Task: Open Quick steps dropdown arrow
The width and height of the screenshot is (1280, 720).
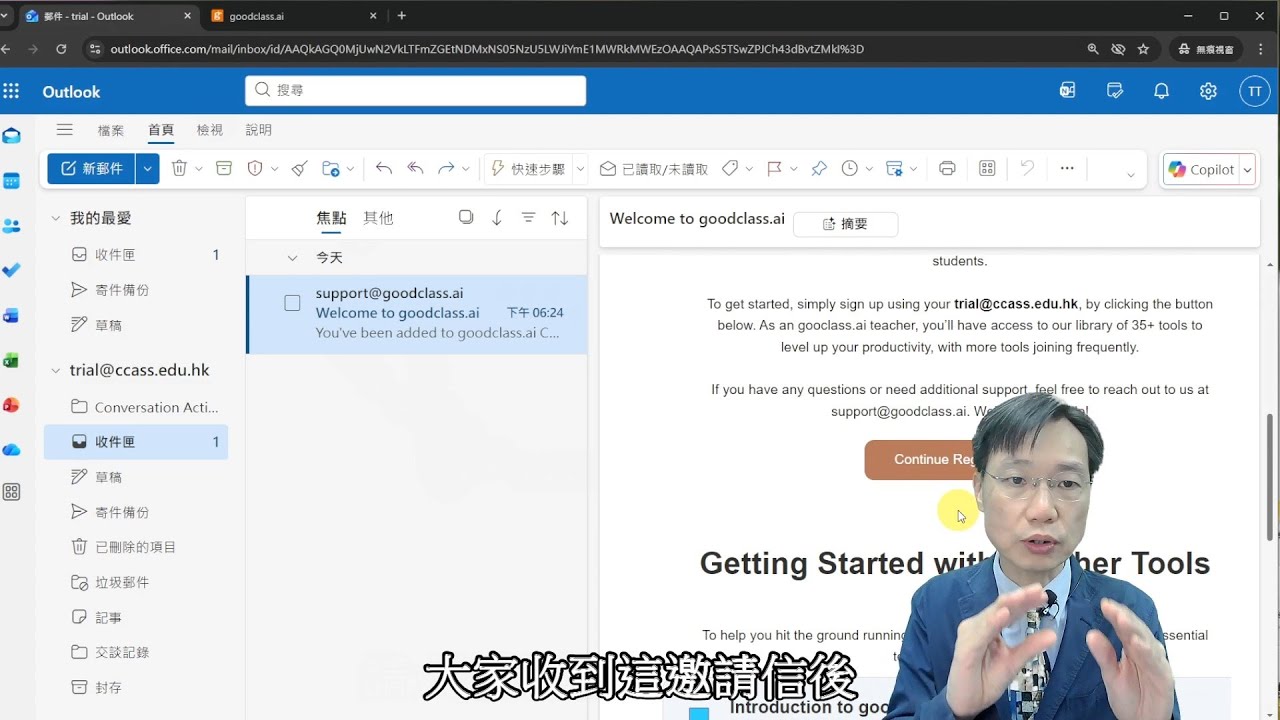Action: (580, 169)
